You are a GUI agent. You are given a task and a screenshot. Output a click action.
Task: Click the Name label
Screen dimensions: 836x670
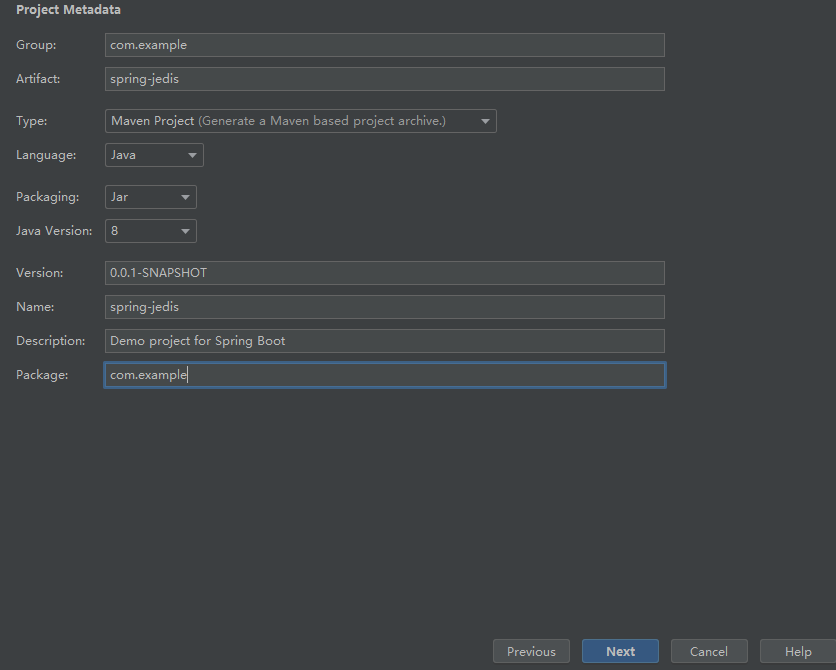click(x=35, y=307)
